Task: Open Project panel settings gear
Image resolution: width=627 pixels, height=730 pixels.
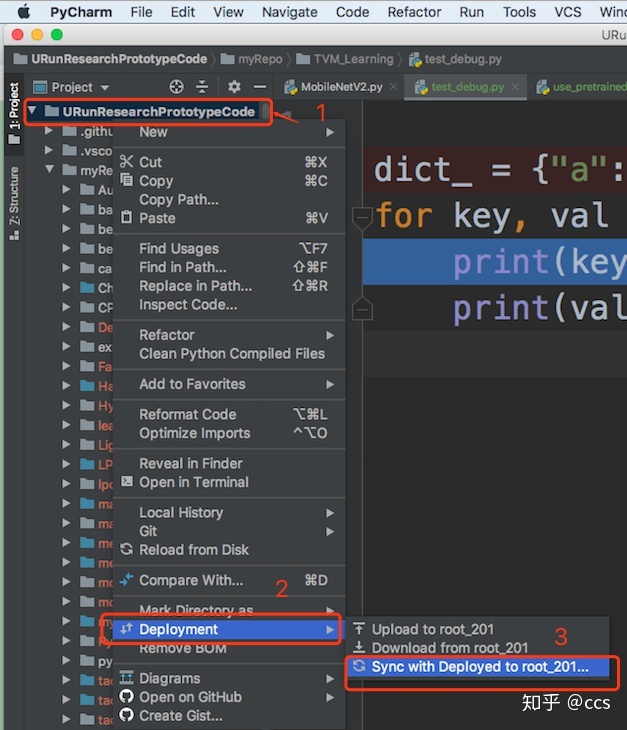Action: tap(234, 87)
